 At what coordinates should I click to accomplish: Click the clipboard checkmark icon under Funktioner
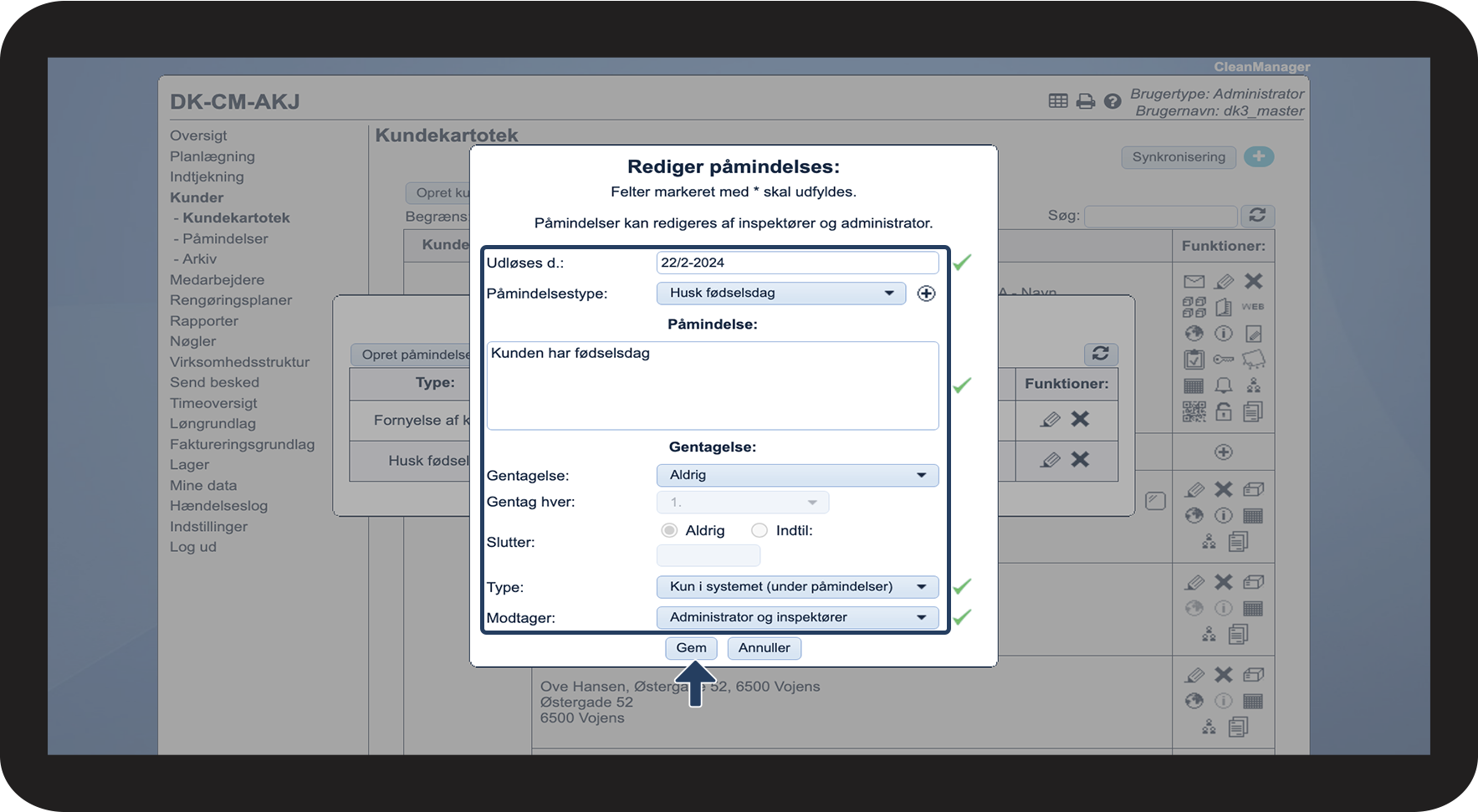pos(1194,360)
